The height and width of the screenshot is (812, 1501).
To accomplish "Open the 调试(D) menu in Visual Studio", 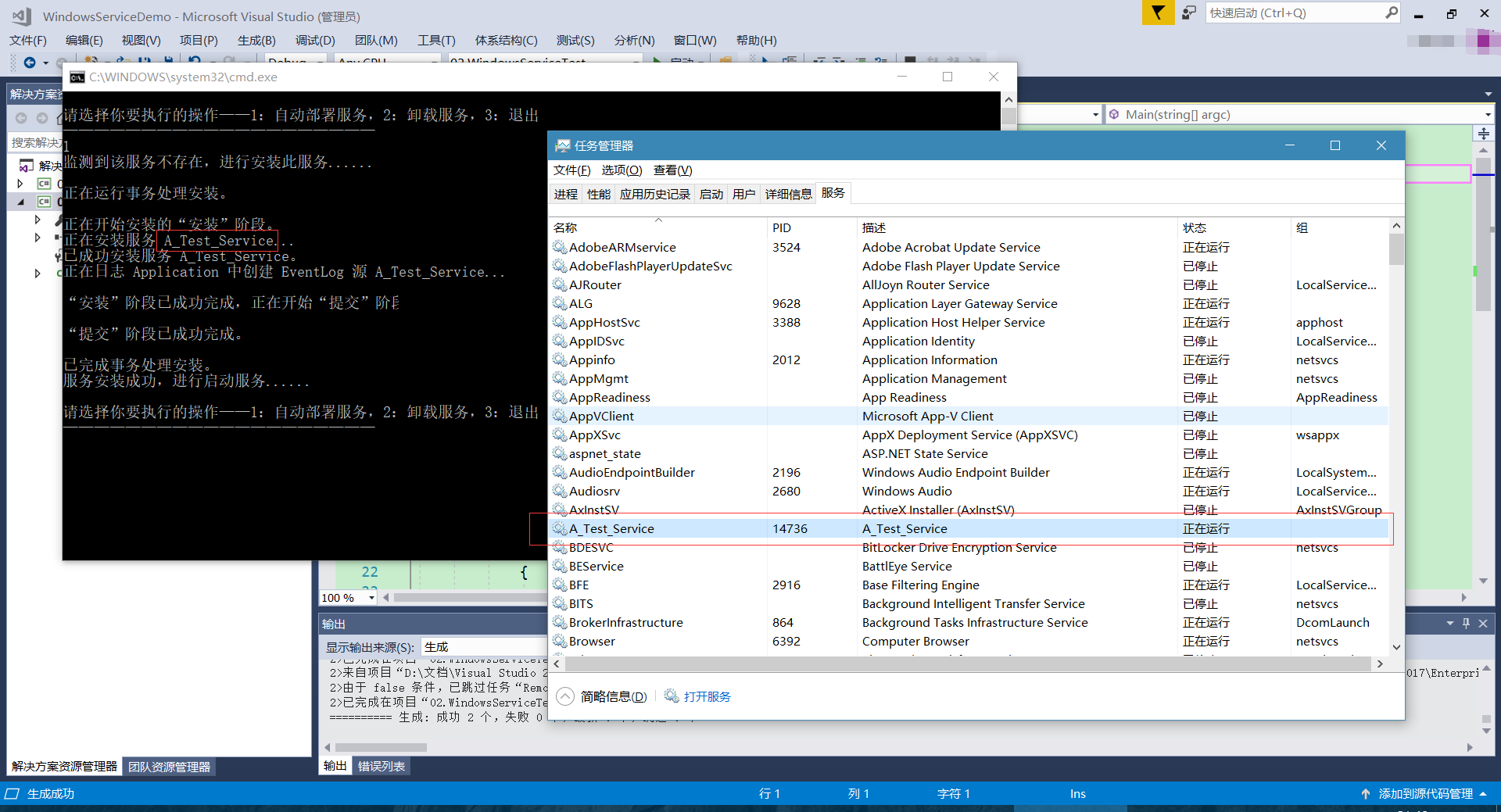I will 315,40.
